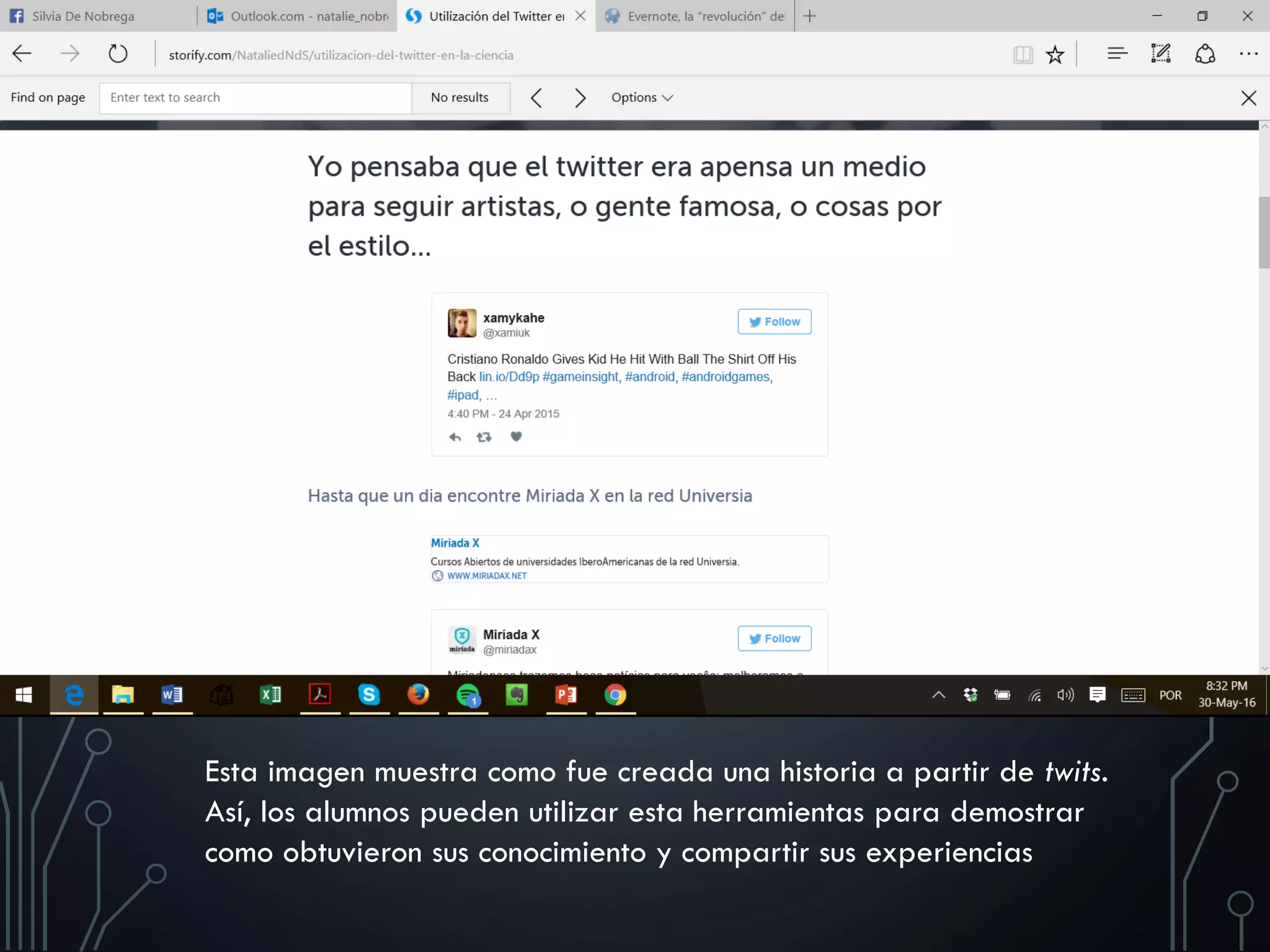Switch to Silvia De Nobrega Facebook tab
Viewport: 1270px width, 952px height.
[99, 16]
